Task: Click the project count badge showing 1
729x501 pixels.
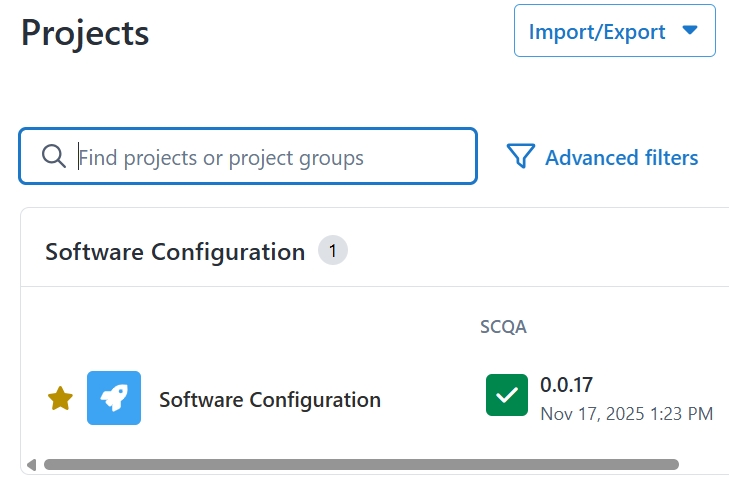Action: (333, 251)
